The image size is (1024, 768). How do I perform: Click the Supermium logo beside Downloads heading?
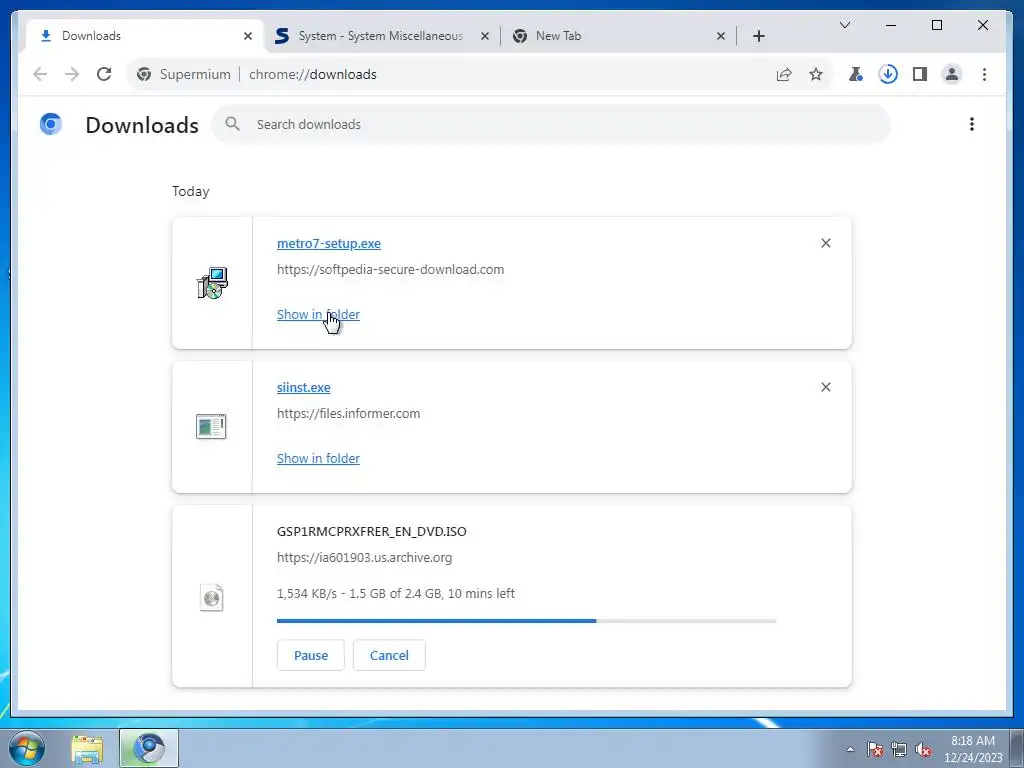pyautogui.click(x=50, y=124)
